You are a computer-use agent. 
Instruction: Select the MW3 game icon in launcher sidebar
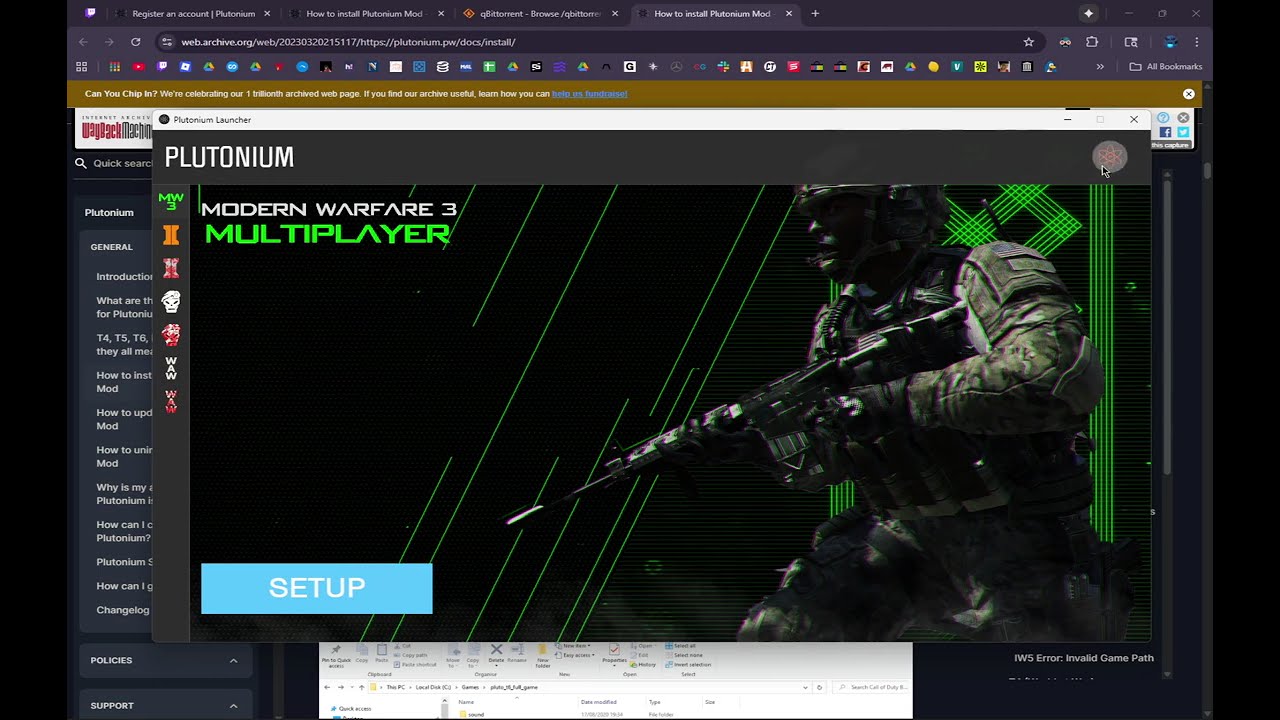coord(171,201)
